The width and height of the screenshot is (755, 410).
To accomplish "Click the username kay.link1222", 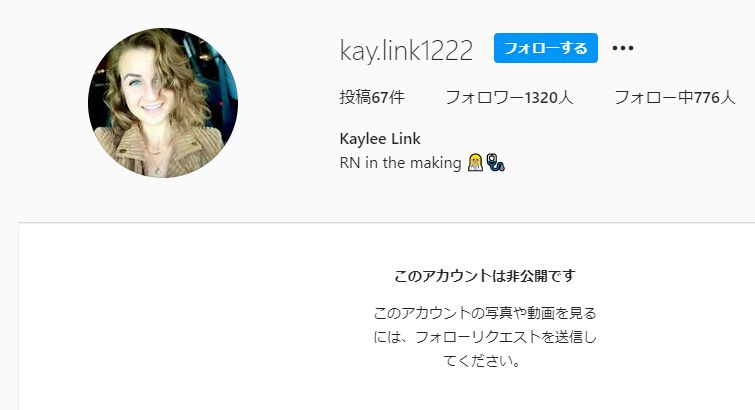I will tap(406, 50).
